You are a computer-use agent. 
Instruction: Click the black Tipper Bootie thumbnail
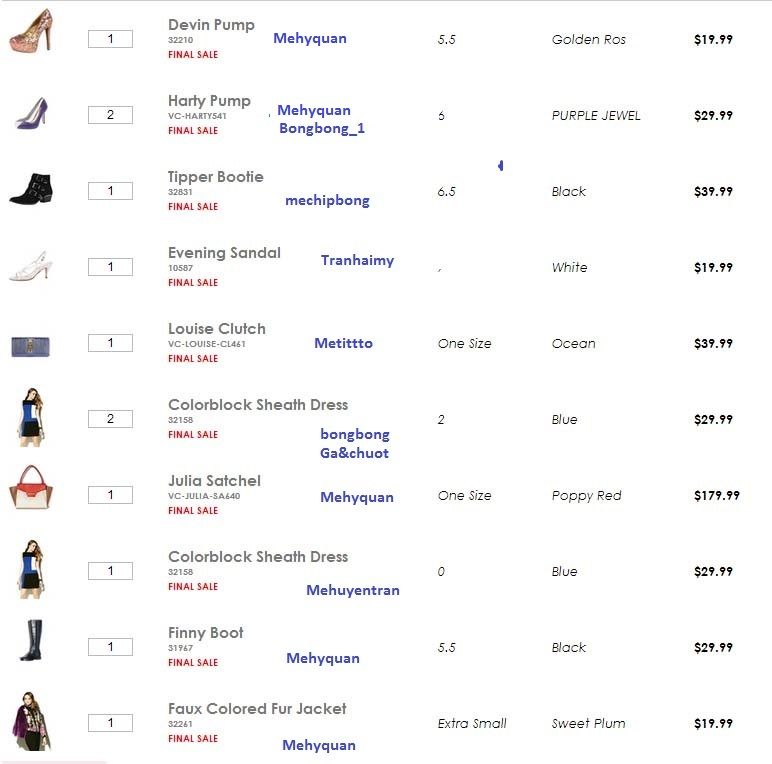coord(30,188)
